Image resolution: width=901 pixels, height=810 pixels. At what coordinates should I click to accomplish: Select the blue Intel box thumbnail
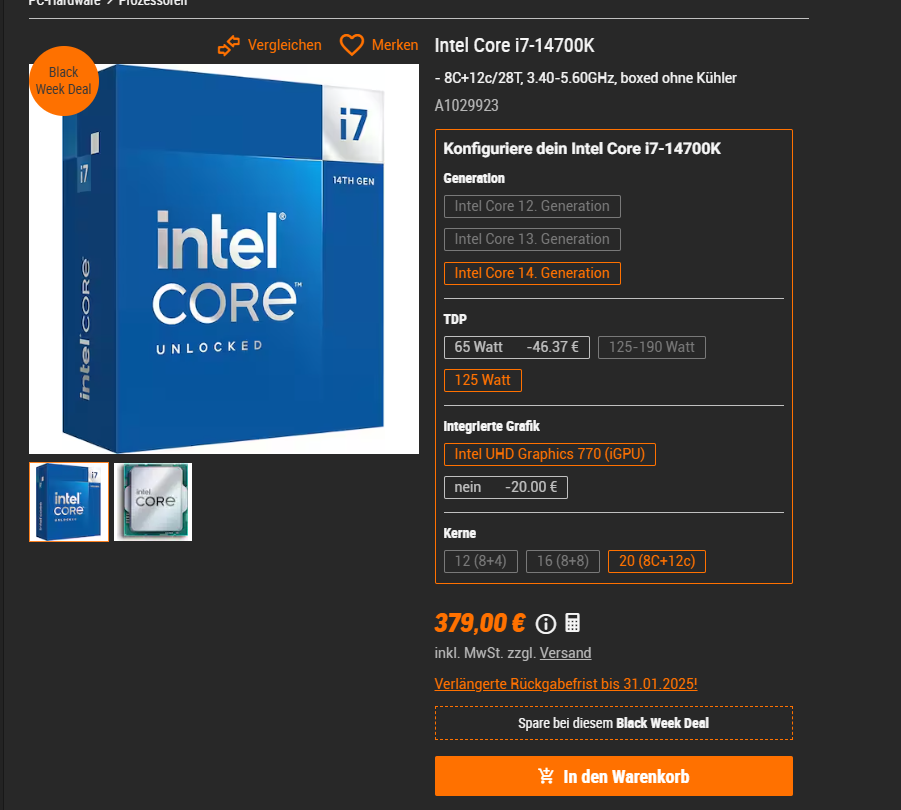pos(69,502)
